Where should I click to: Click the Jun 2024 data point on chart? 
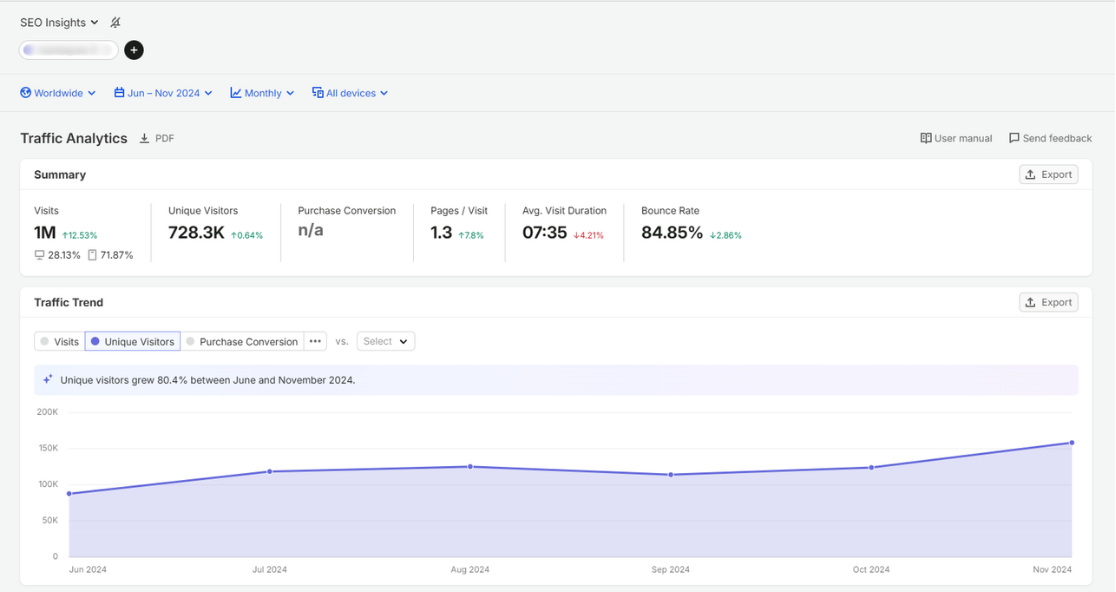point(69,494)
